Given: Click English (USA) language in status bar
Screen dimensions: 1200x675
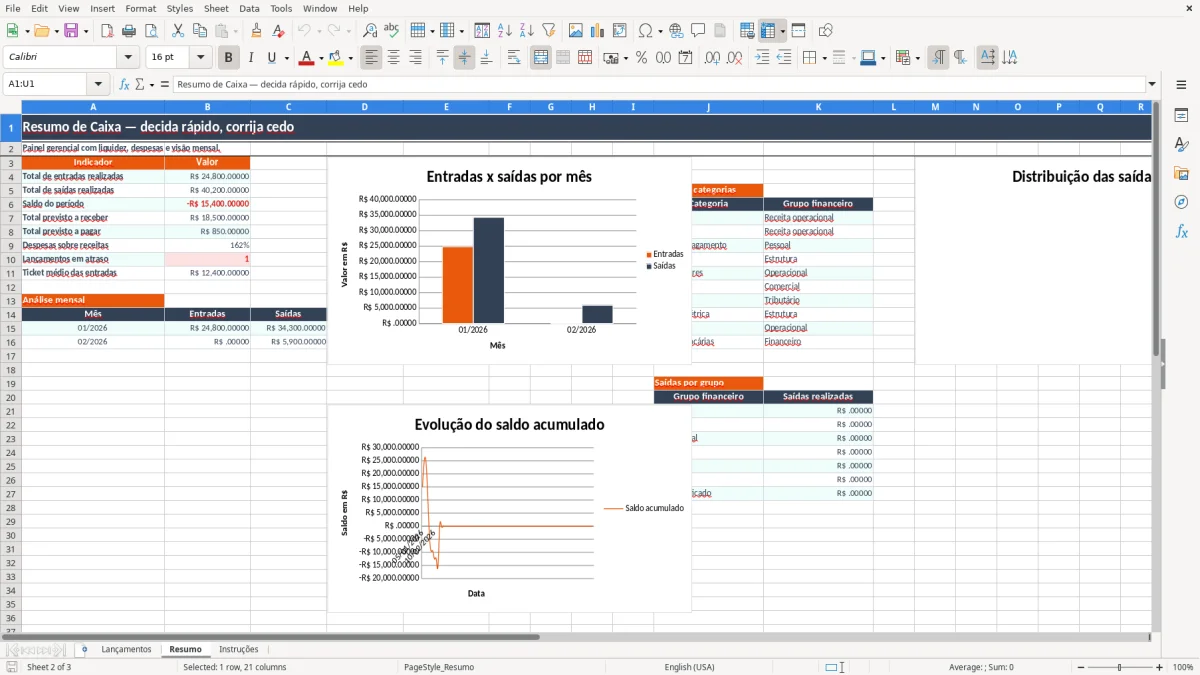Looking at the screenshot, I should click(x=690, y=667).
